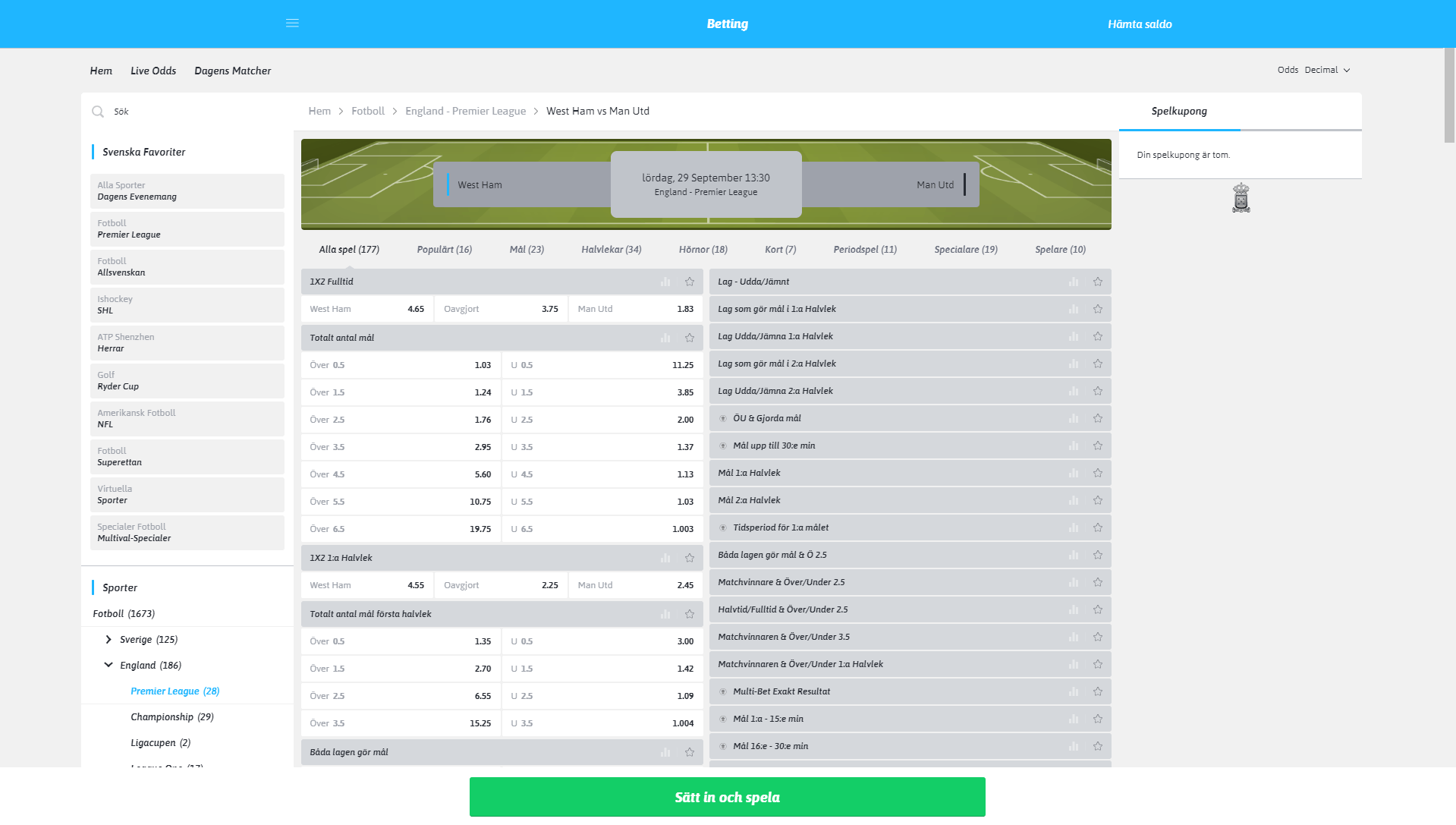Star Mål upp till 30:e min market

(1098, 446)
